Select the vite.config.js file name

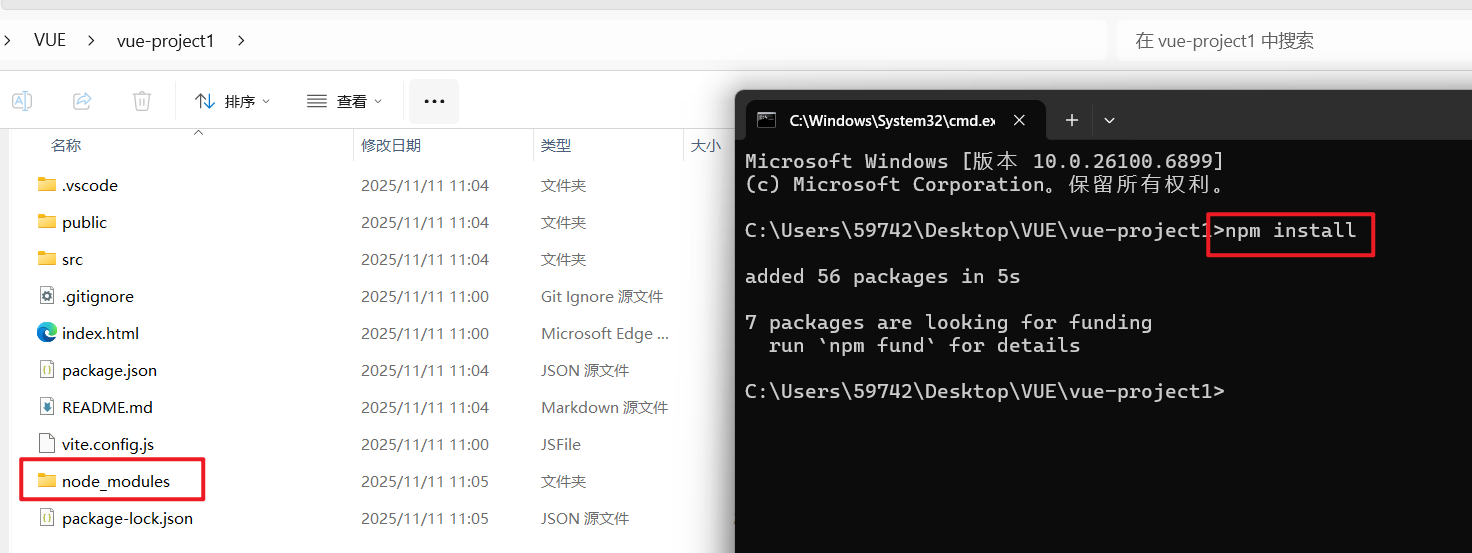click(x=108, y=444)
